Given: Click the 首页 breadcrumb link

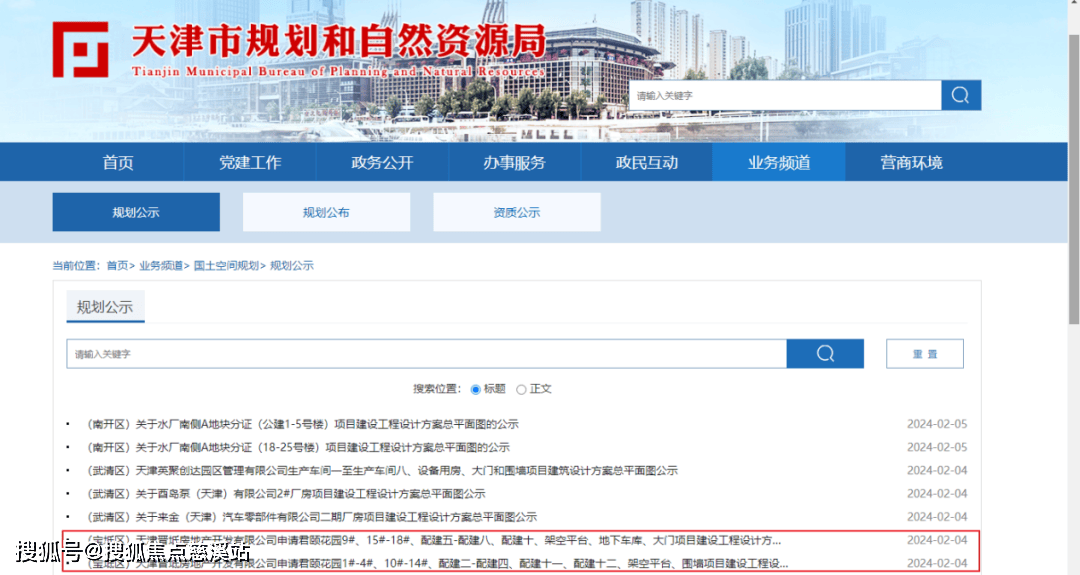Looking at the screenshot, I should pos(118,265).
